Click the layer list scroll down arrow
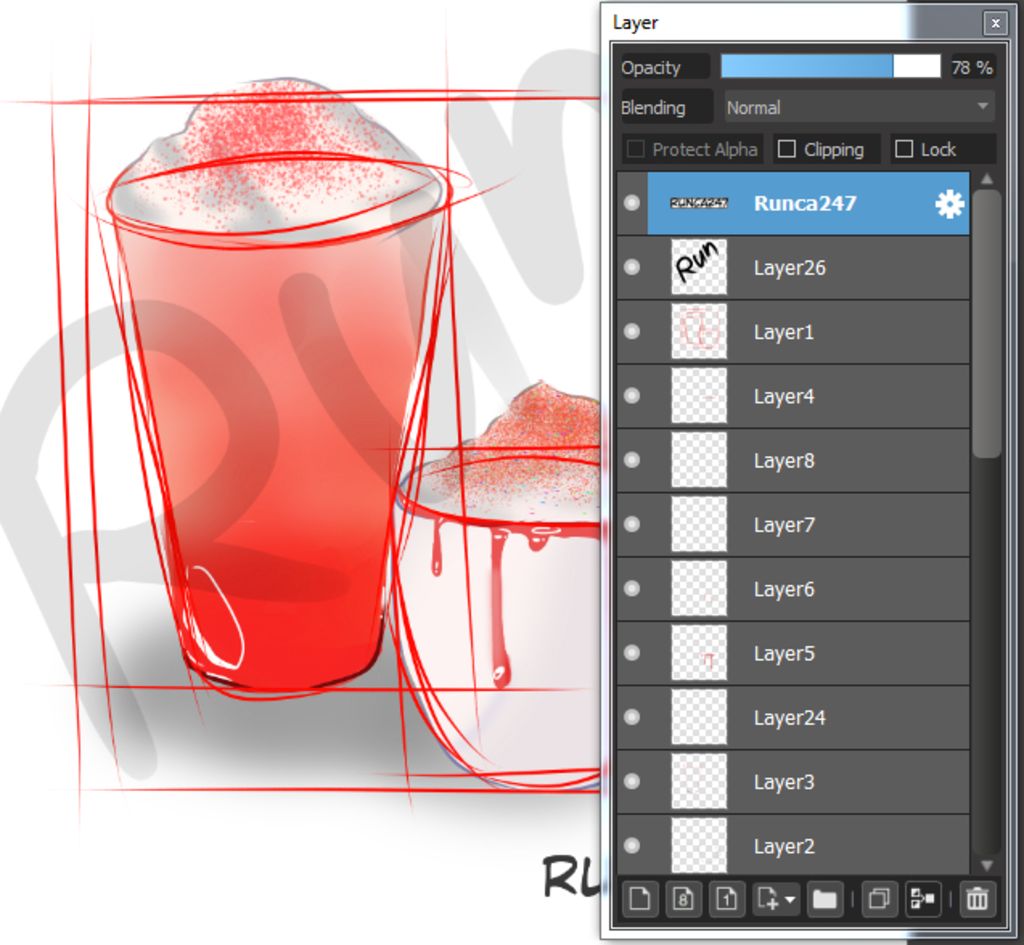This screenshot has height=945, width=1024. tap(987, 865)
